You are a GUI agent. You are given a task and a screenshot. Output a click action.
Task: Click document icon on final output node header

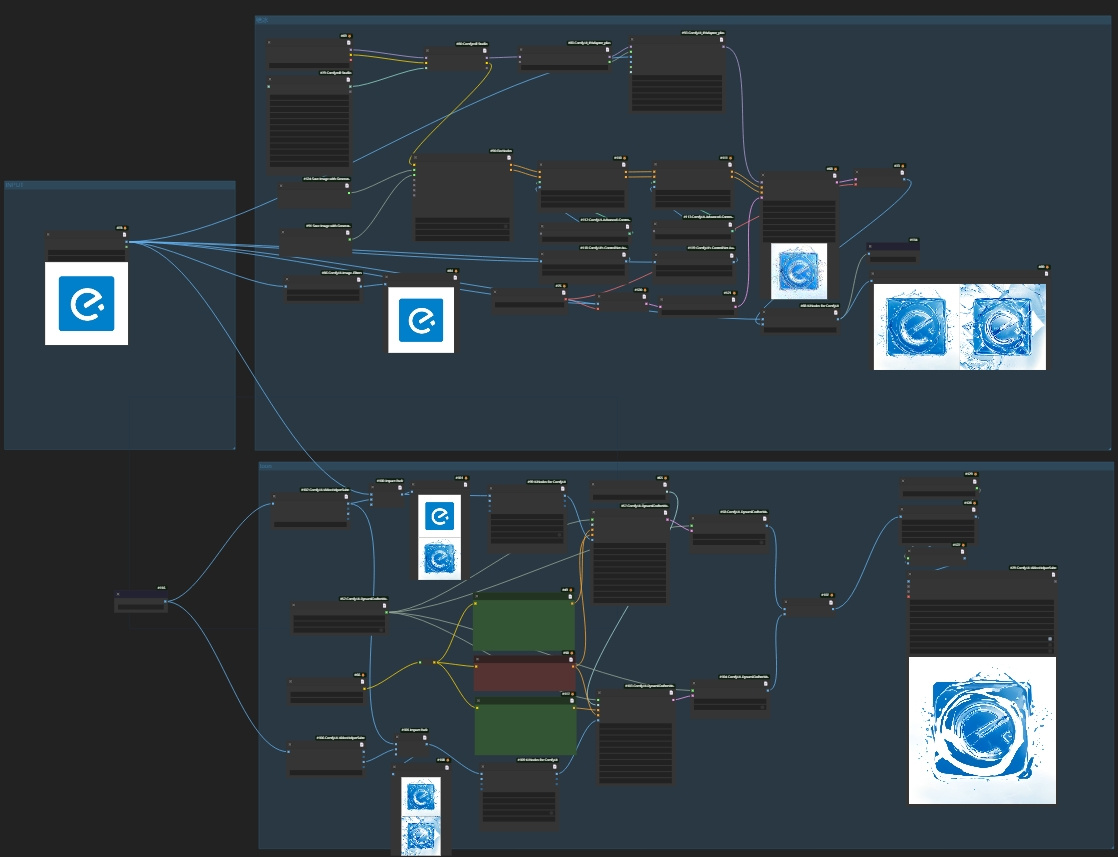(x=1053, y=575)
